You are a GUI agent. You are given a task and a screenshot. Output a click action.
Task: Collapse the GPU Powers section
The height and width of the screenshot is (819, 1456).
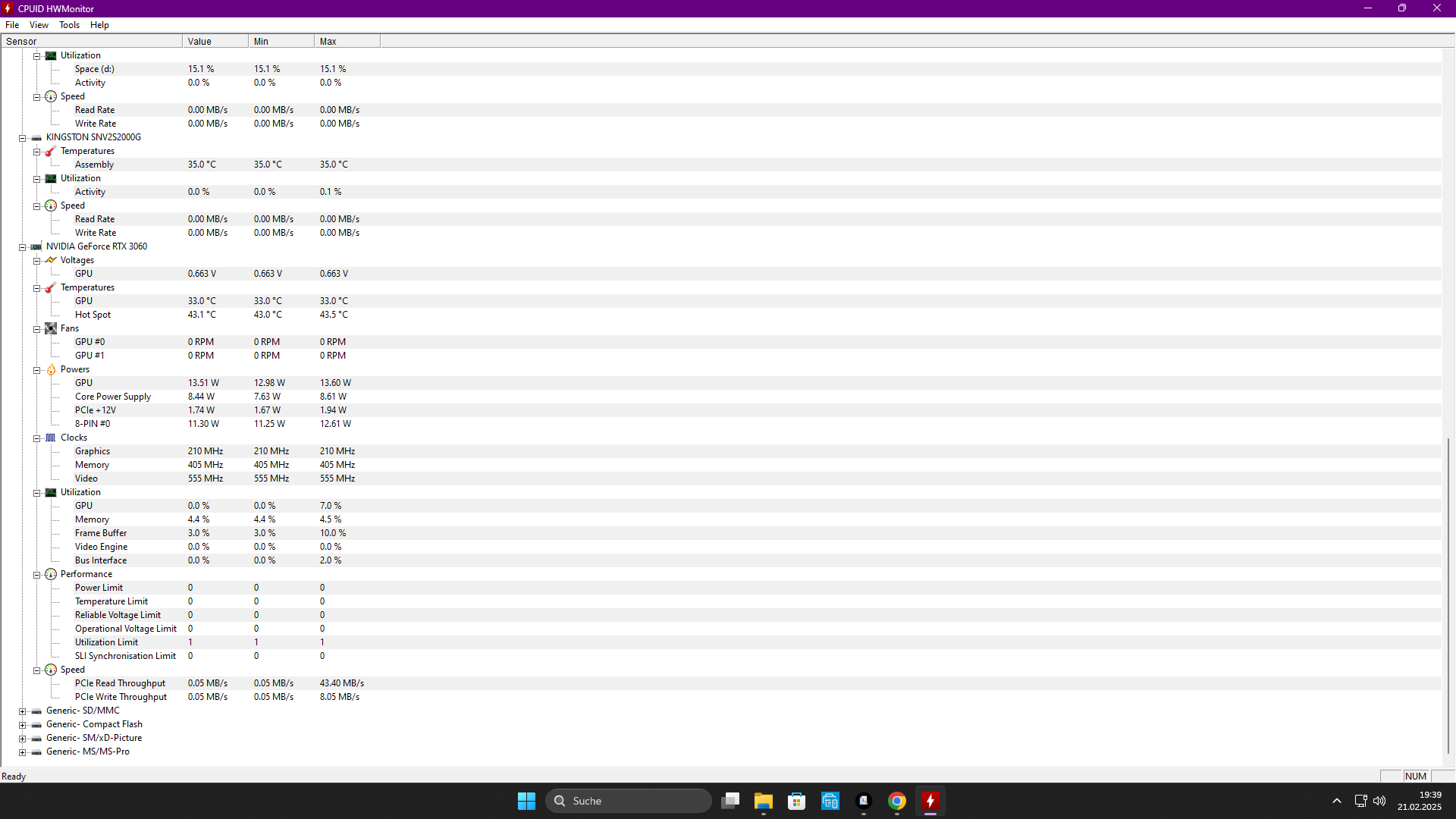36,370
